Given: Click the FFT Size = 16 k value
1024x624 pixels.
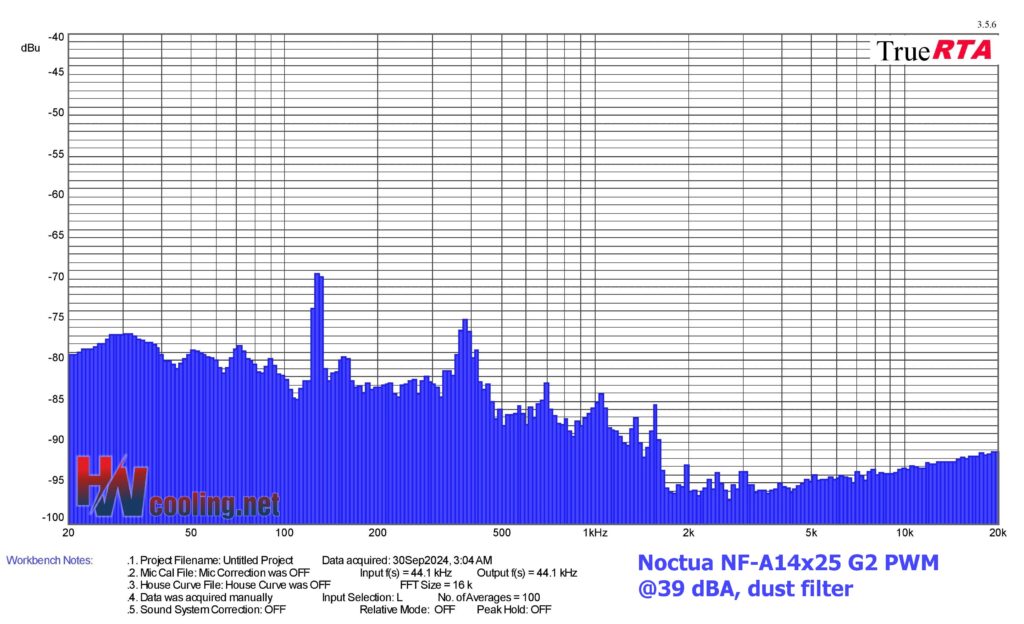Looking at the screenshot, I should [x=436, y=584].
